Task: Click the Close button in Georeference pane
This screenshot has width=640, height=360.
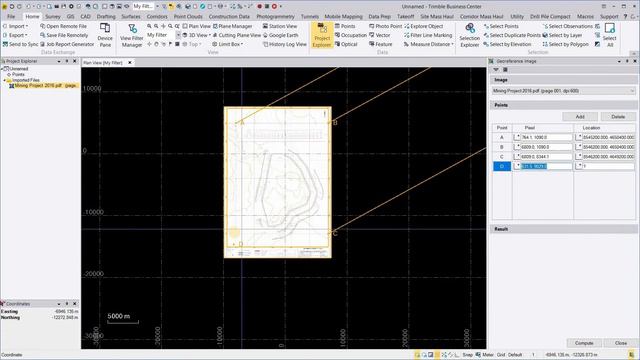Action: pyautogui.click(x=620, y=343)
